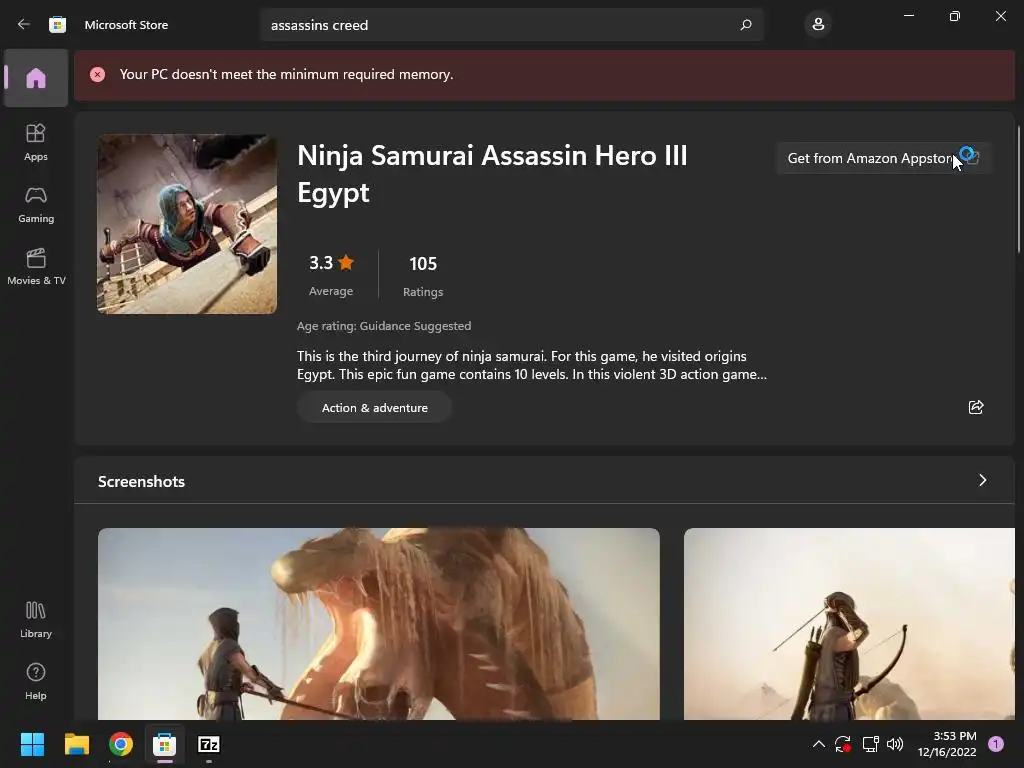Open the first screenshot with creature
This screenshot has height=768, width=1024.
pos(379,624)
